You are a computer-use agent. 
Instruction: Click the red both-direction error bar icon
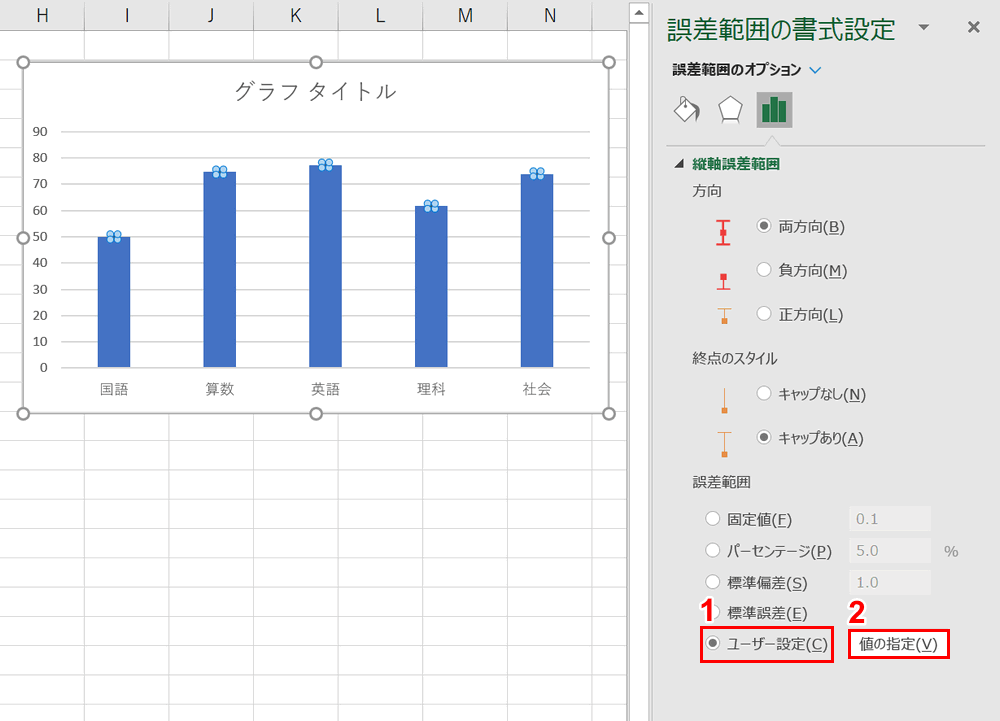tap(722, 232)
